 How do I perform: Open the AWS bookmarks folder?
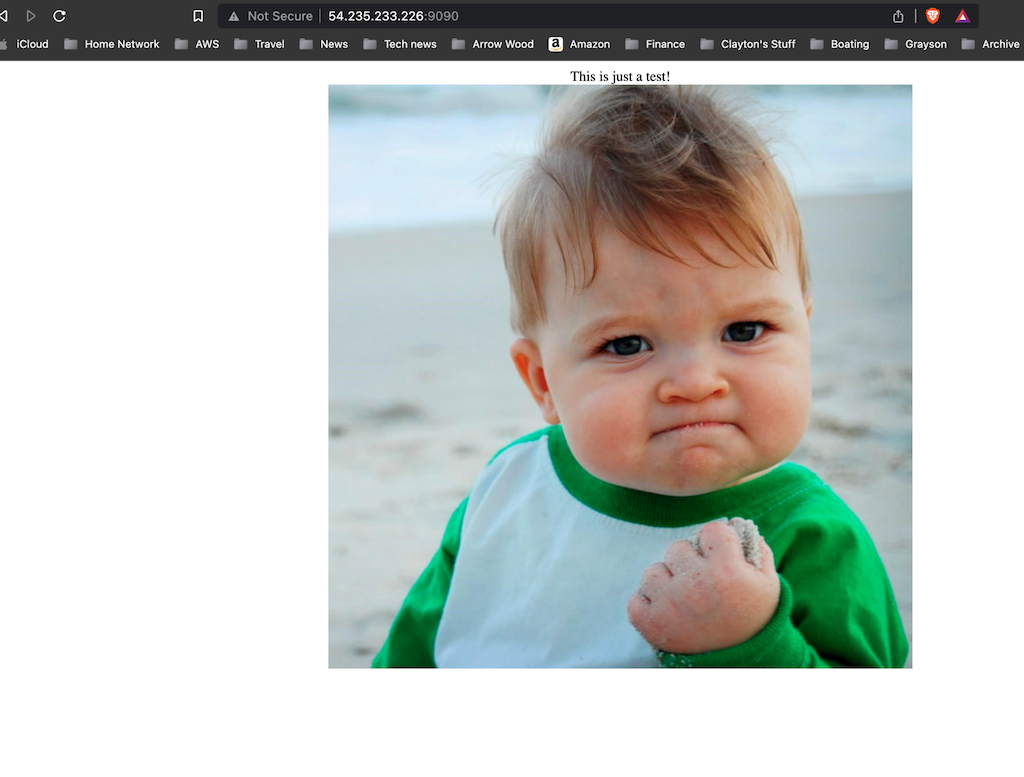tap(196, 44)
